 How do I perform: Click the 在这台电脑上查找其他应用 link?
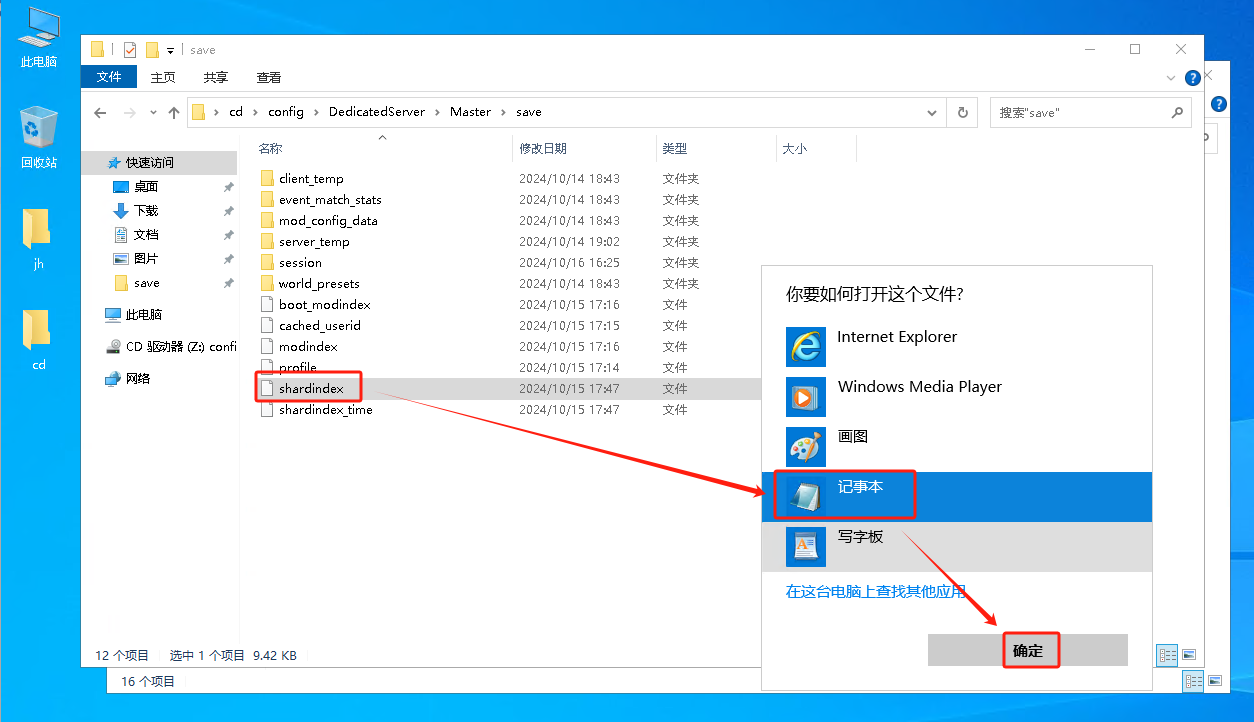coord(876,591)
